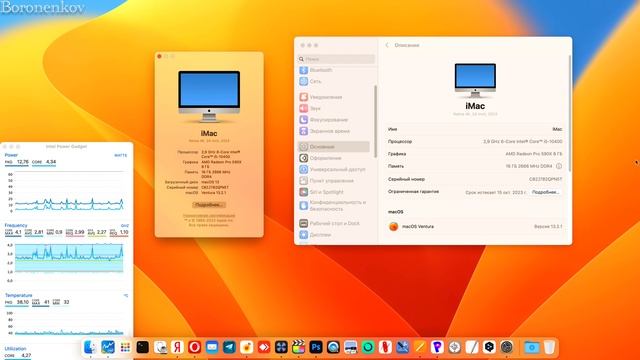Click the Settings search field

336,59
